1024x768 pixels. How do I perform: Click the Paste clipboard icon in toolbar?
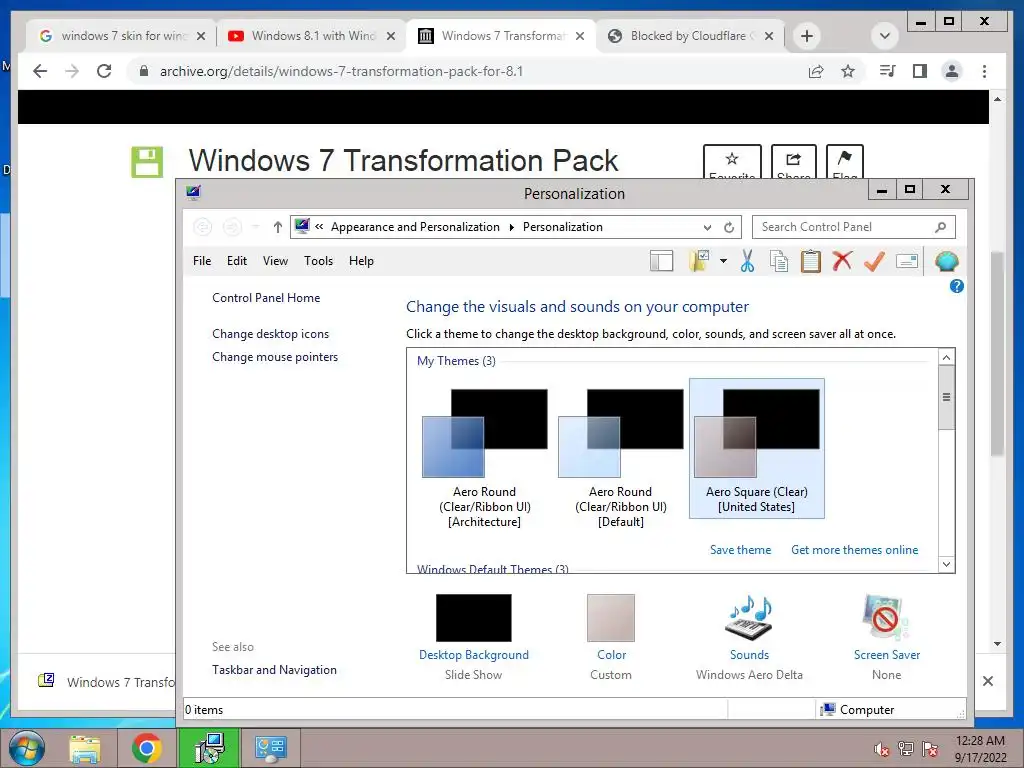point(810,261)
